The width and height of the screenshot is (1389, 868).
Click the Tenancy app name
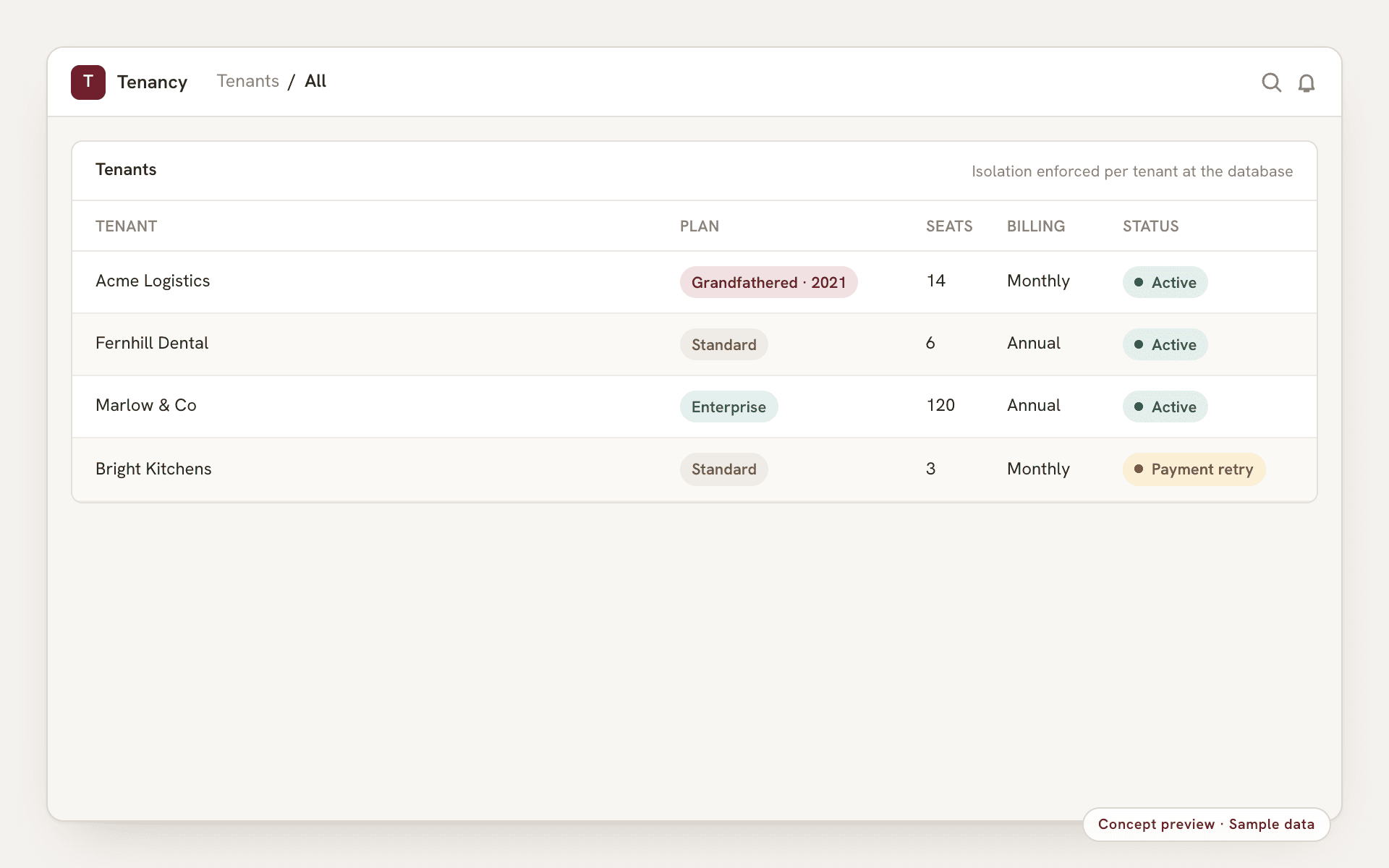click(152, 82)
